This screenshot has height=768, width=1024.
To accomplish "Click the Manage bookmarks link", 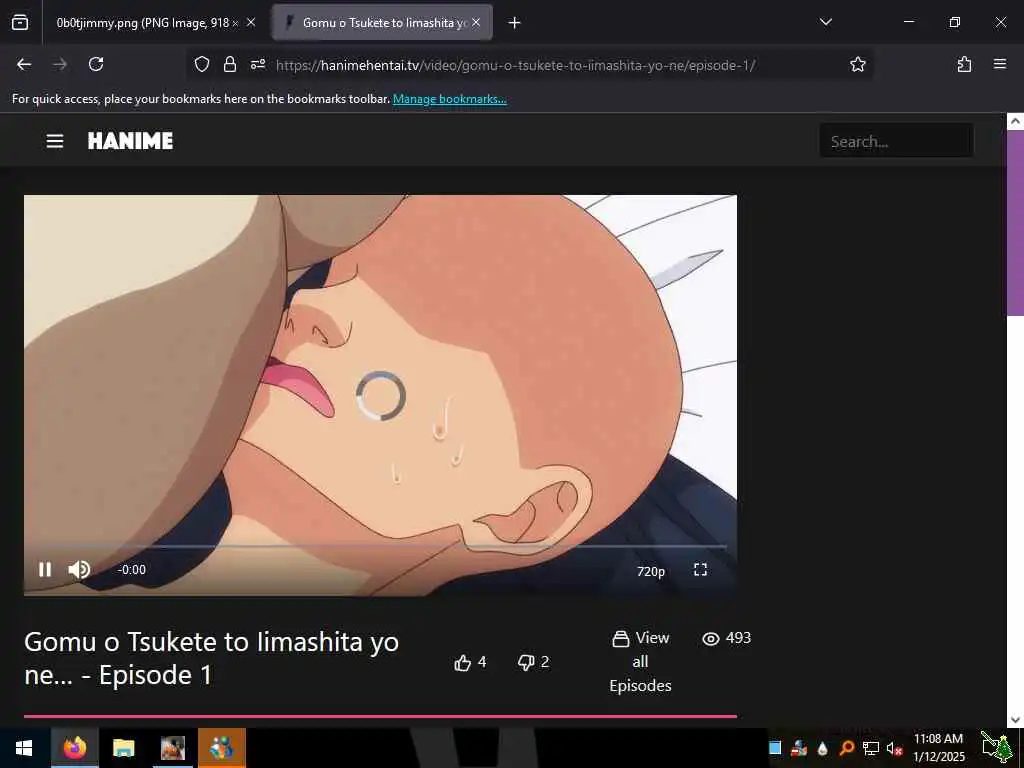I will tap(449, 99).
